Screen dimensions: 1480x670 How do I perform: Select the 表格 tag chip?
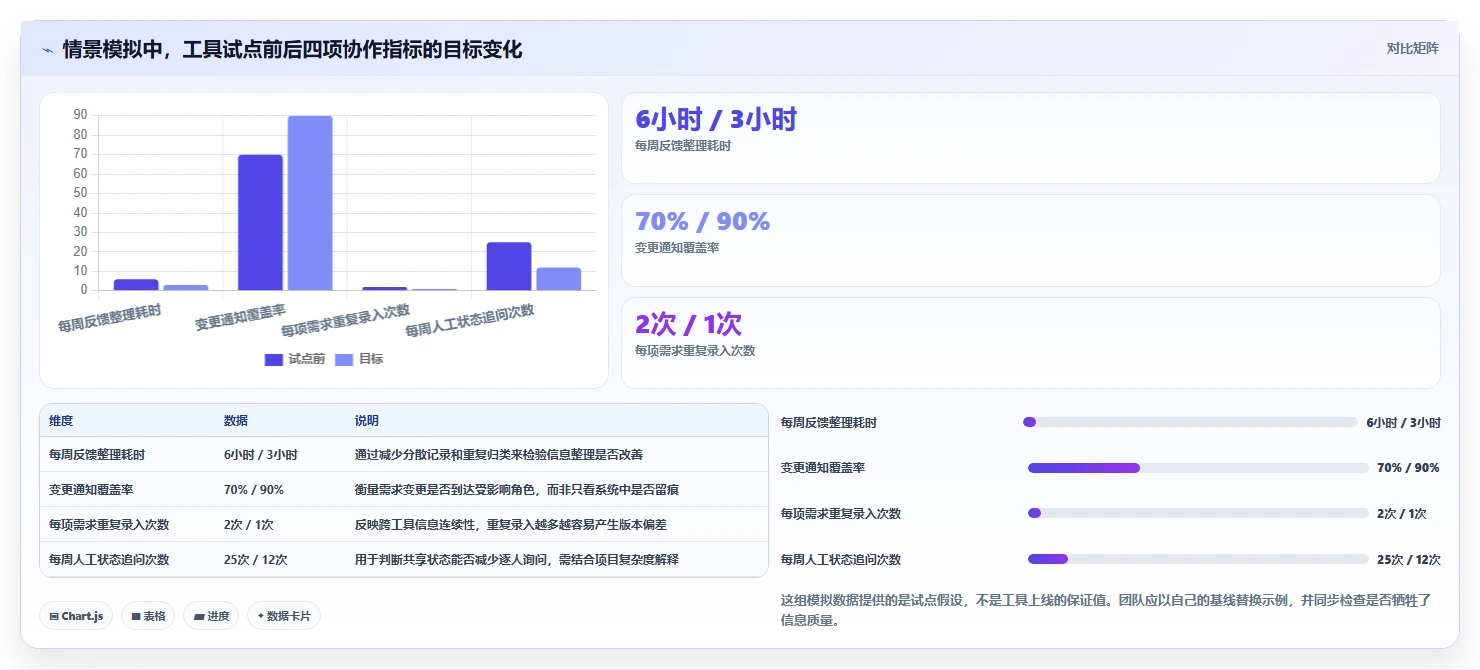(148, 616)
